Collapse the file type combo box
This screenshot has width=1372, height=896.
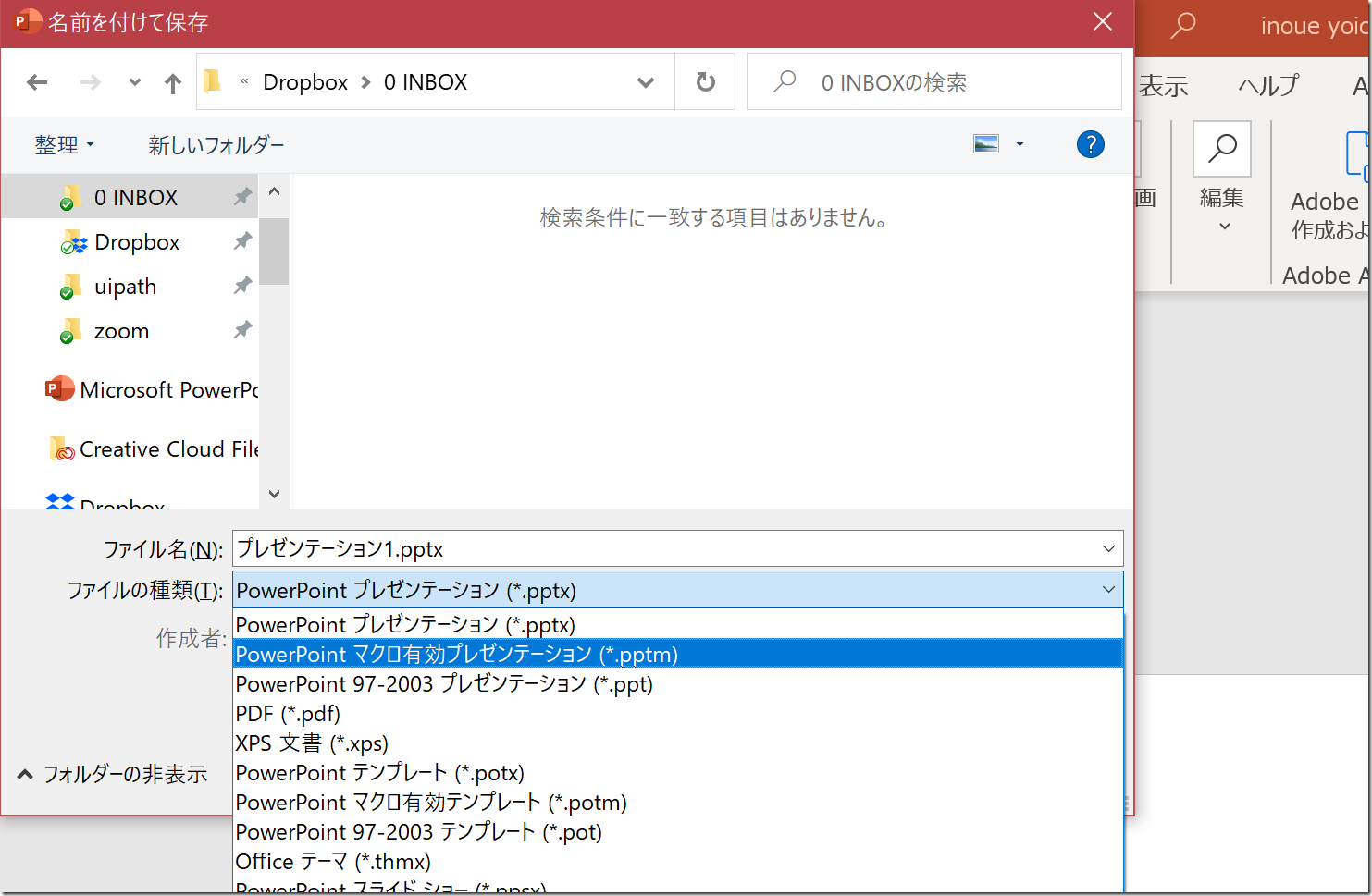coord(1108,590)
